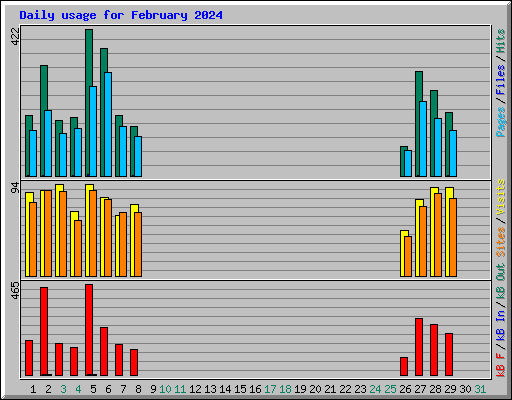The image size is (512, 400).
Task: Click day label 8 on the x-axis
Action: (138, 389)
